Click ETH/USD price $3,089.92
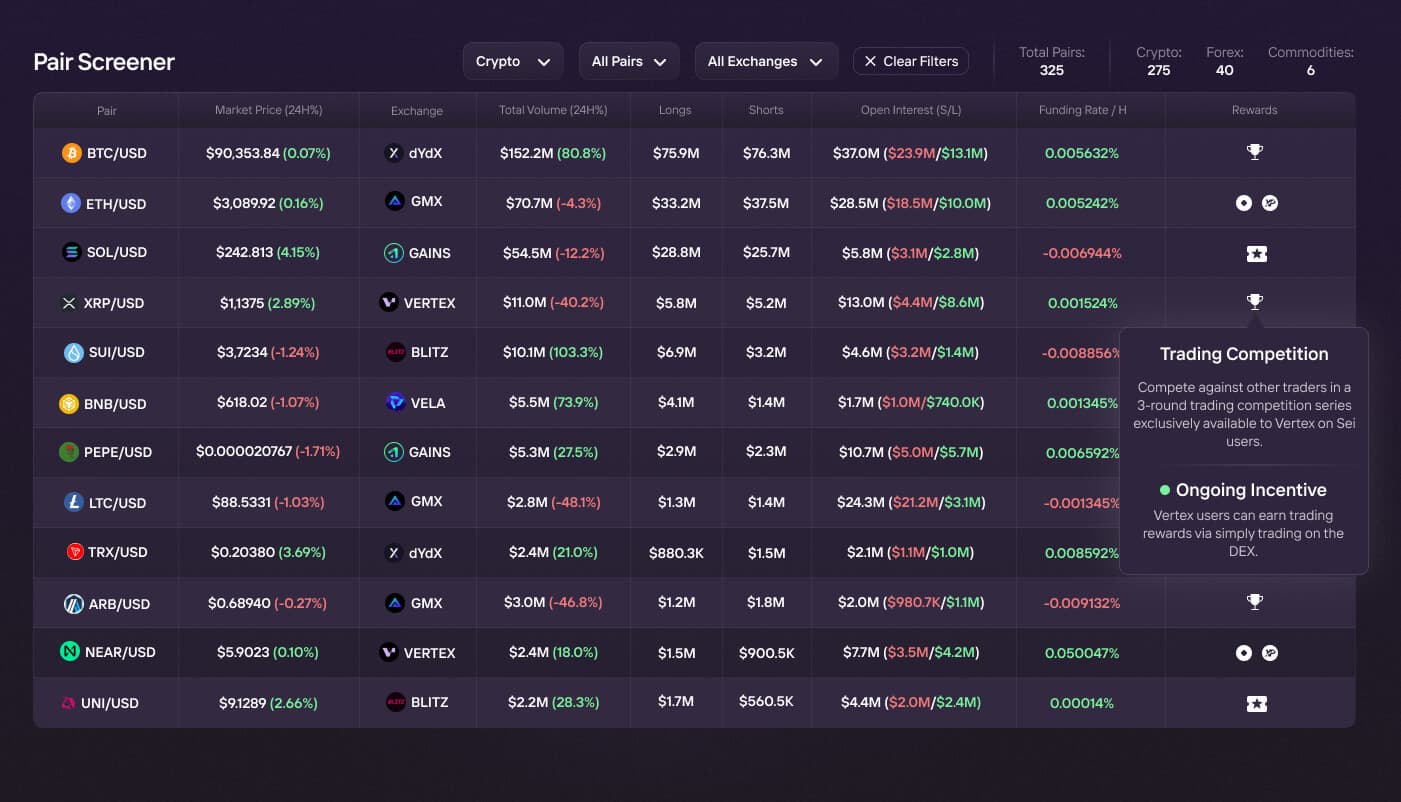The image size is (1401, 802). click(x=244, y=203)
